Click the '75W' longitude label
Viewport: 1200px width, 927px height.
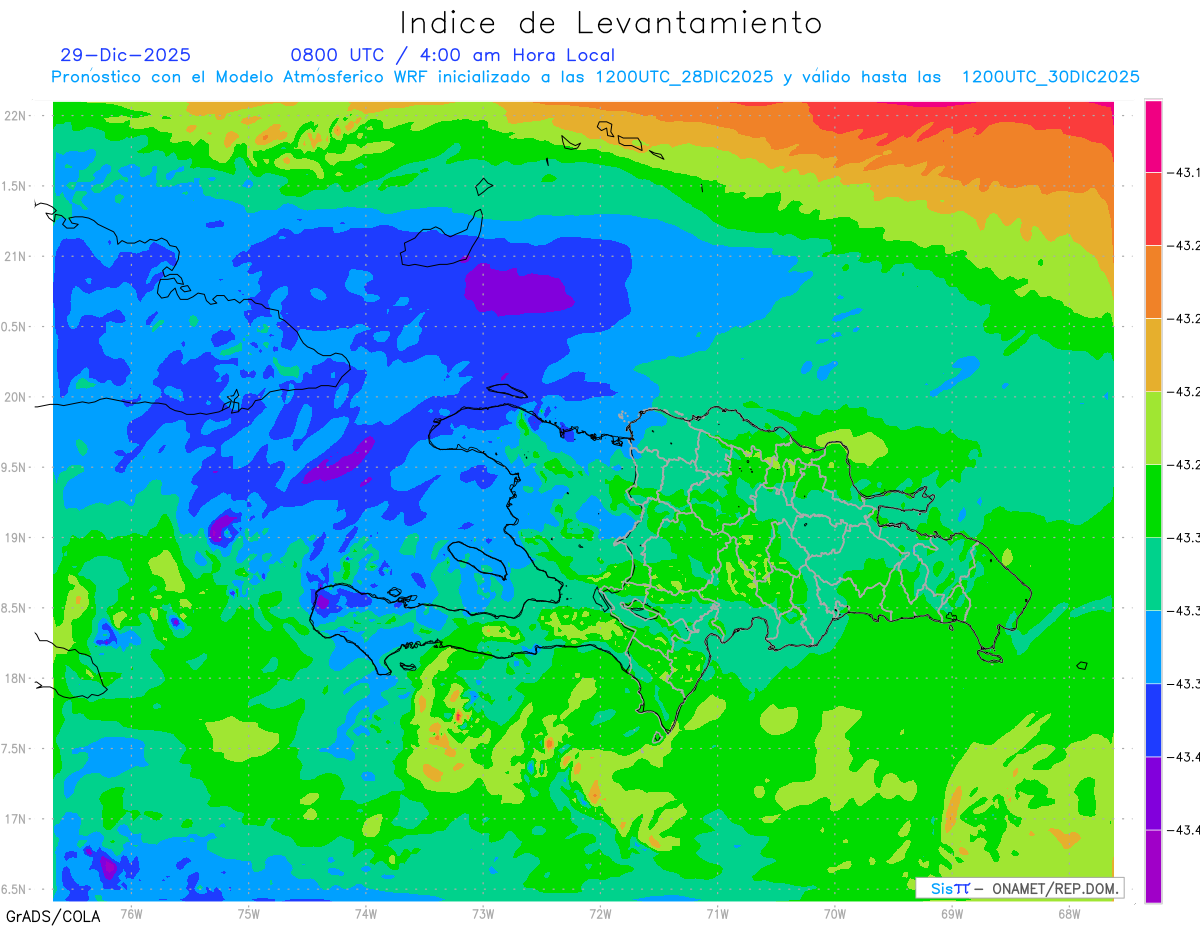pos(249,913)
